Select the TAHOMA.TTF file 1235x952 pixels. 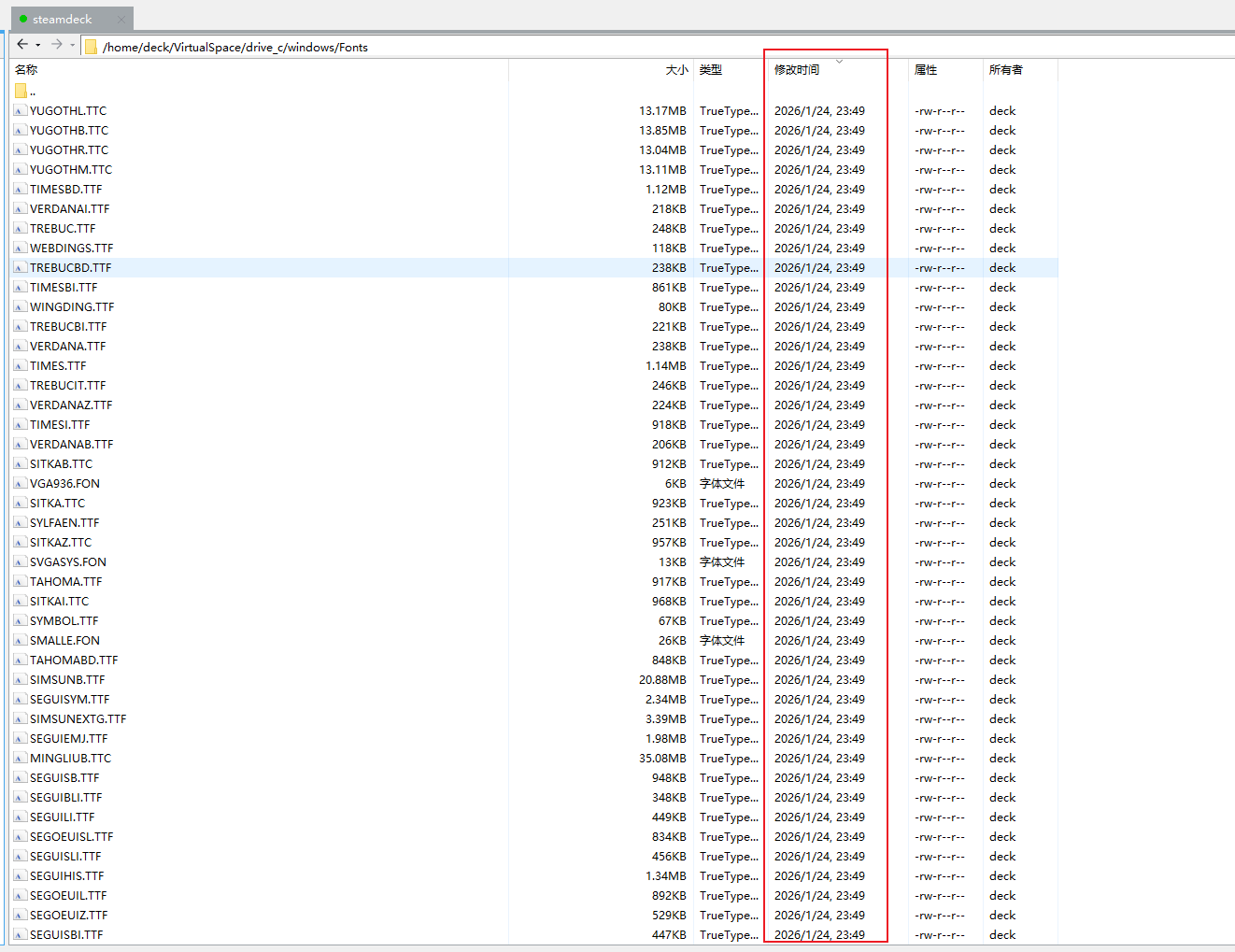point(65,581)
